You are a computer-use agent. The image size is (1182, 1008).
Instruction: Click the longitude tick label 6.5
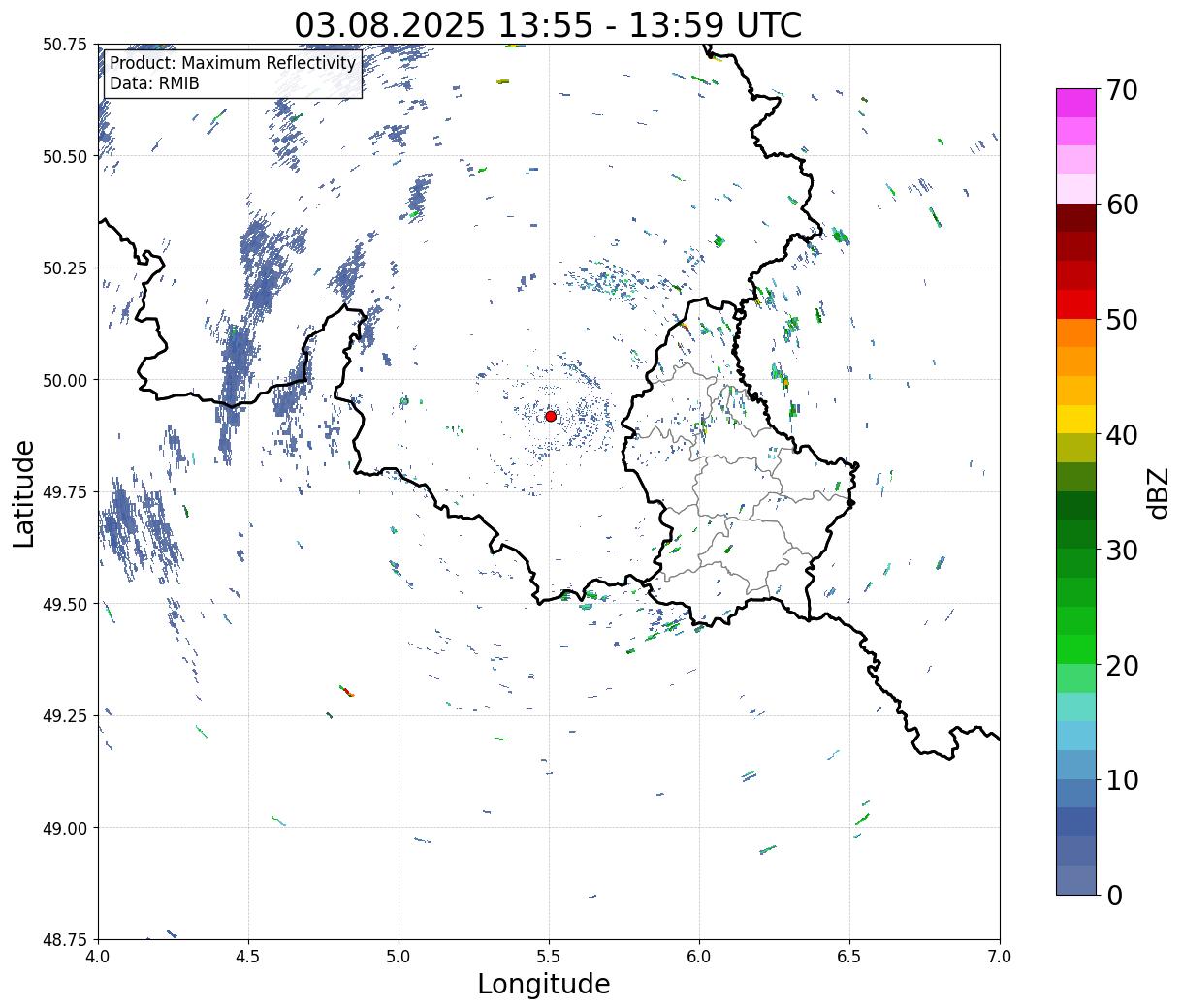point(849,957)
